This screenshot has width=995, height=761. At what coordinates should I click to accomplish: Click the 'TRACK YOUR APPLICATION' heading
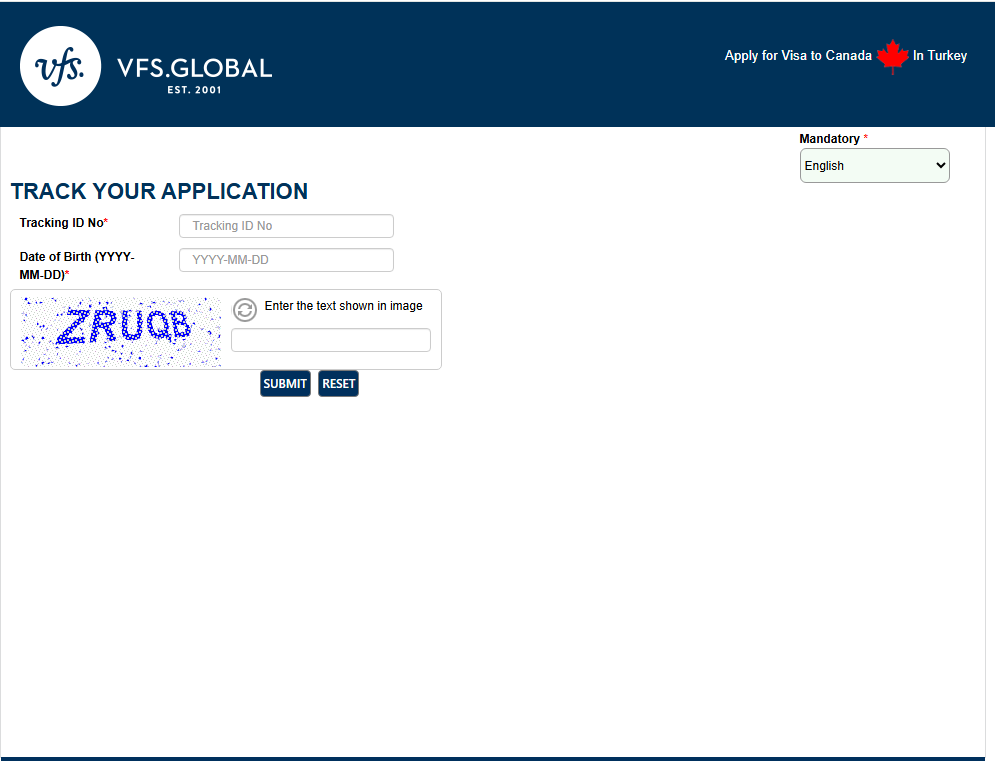(159, 191)
